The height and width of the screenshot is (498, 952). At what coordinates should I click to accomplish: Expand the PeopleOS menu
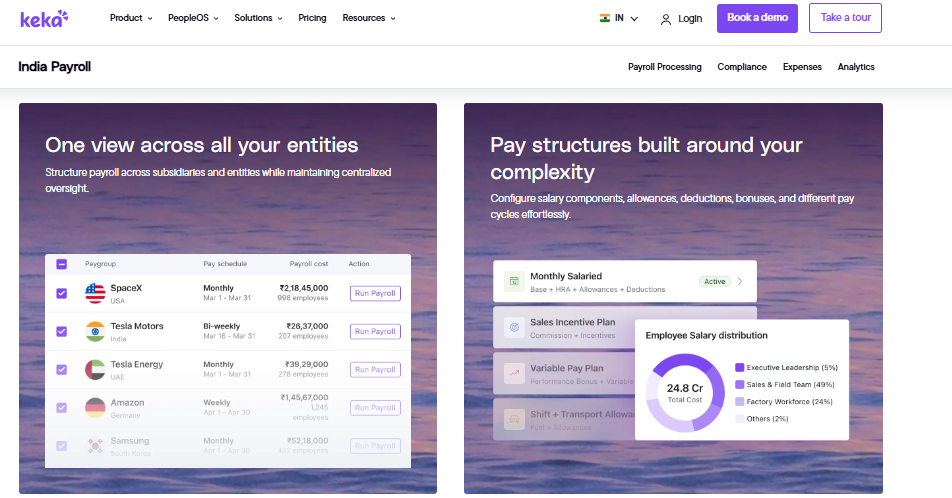(193, 18)
